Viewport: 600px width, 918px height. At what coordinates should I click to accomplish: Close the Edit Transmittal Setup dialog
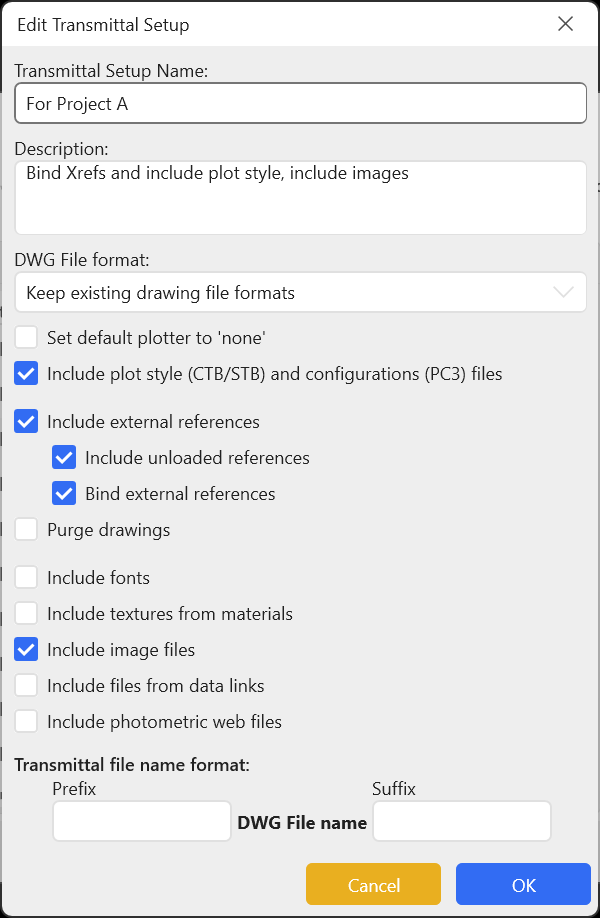point(566,24)
